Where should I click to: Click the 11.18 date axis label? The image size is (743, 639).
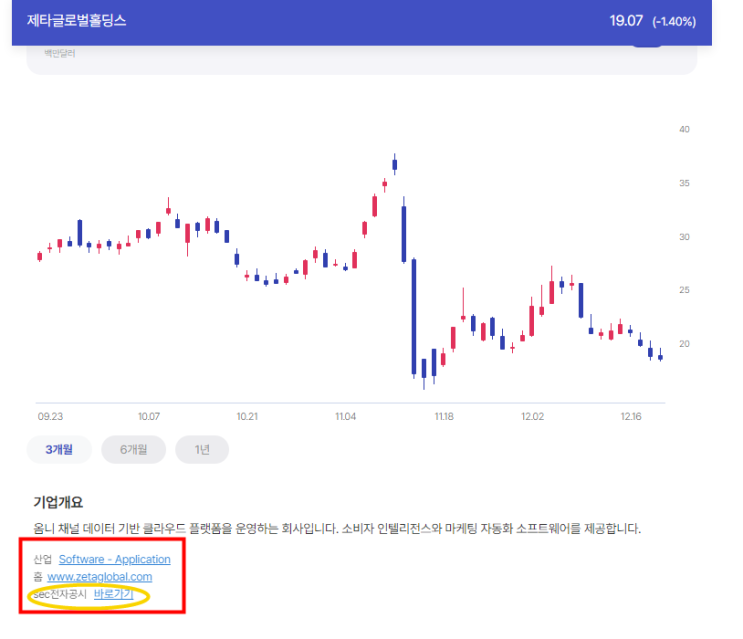pos(444,416)
